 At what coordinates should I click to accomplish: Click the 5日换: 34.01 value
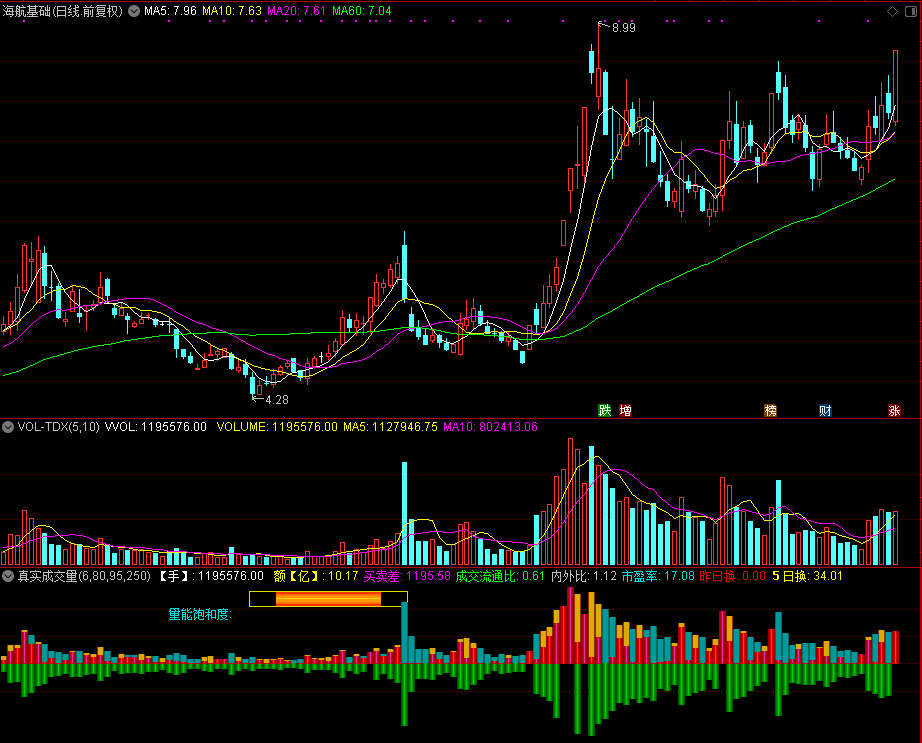coord(807,576)
